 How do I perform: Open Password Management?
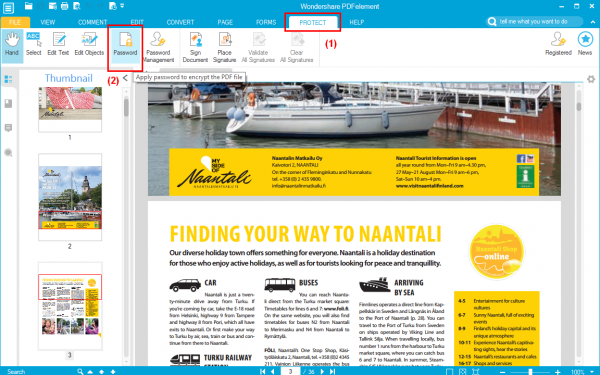point(158,47)
